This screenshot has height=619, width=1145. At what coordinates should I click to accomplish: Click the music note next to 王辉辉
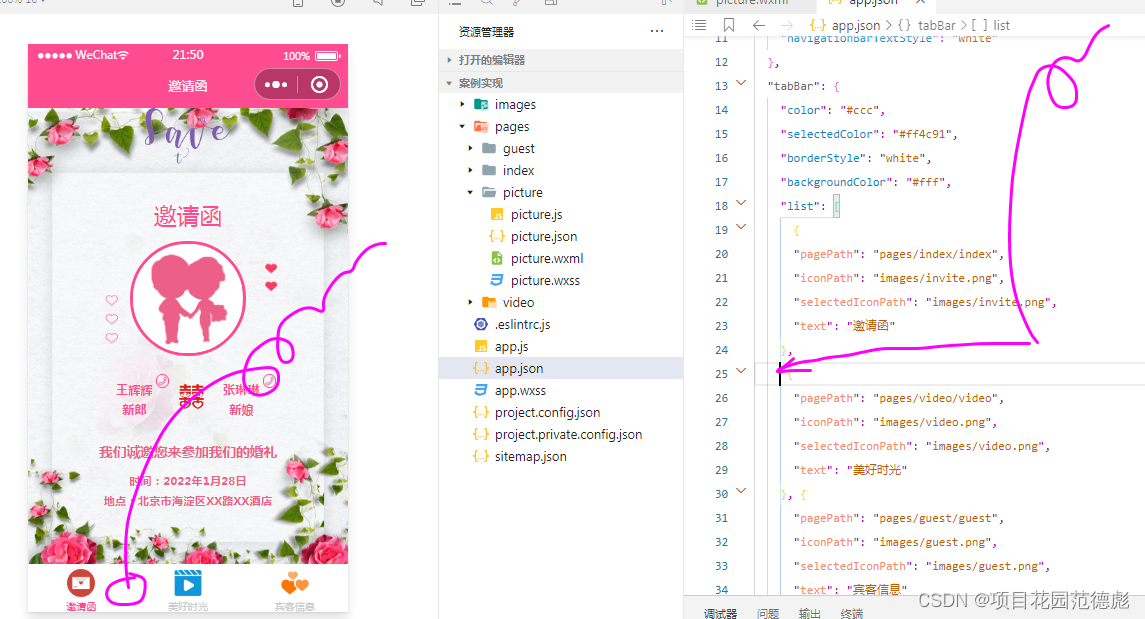(163, 380)
